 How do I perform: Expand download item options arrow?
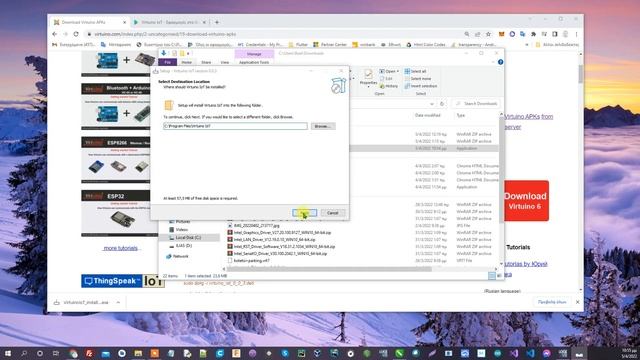[x=118, y=302]
